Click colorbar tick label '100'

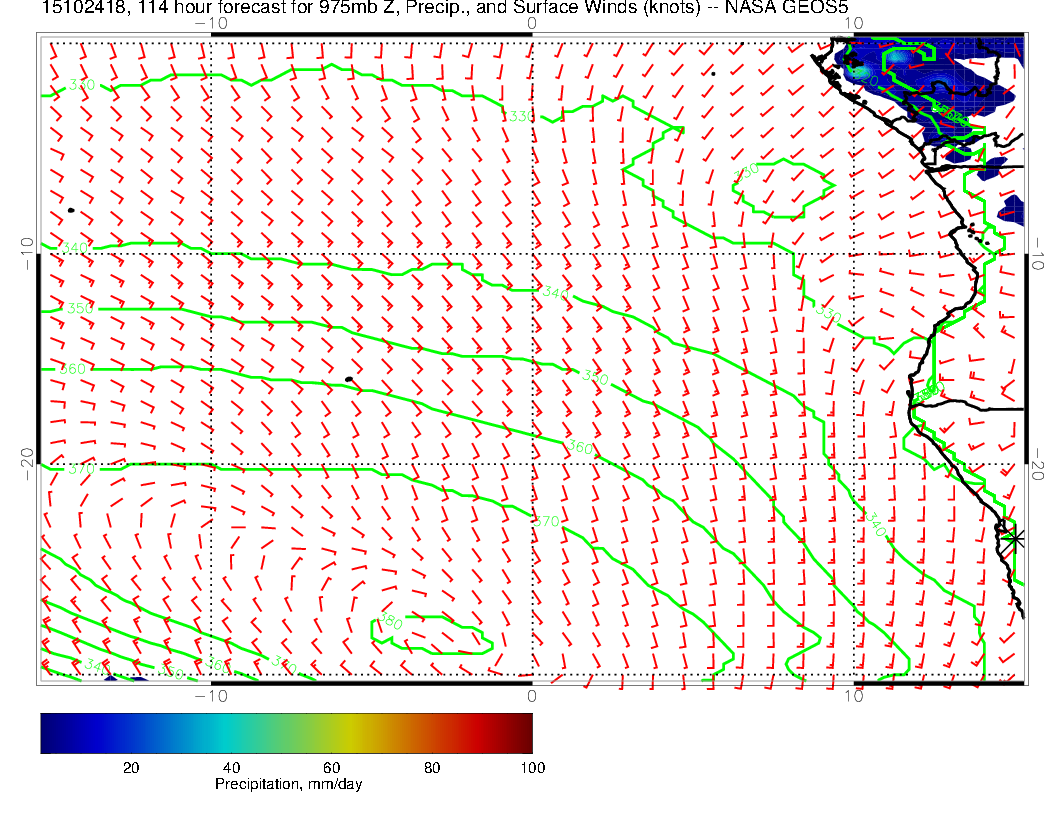click(x=533, y=768)
